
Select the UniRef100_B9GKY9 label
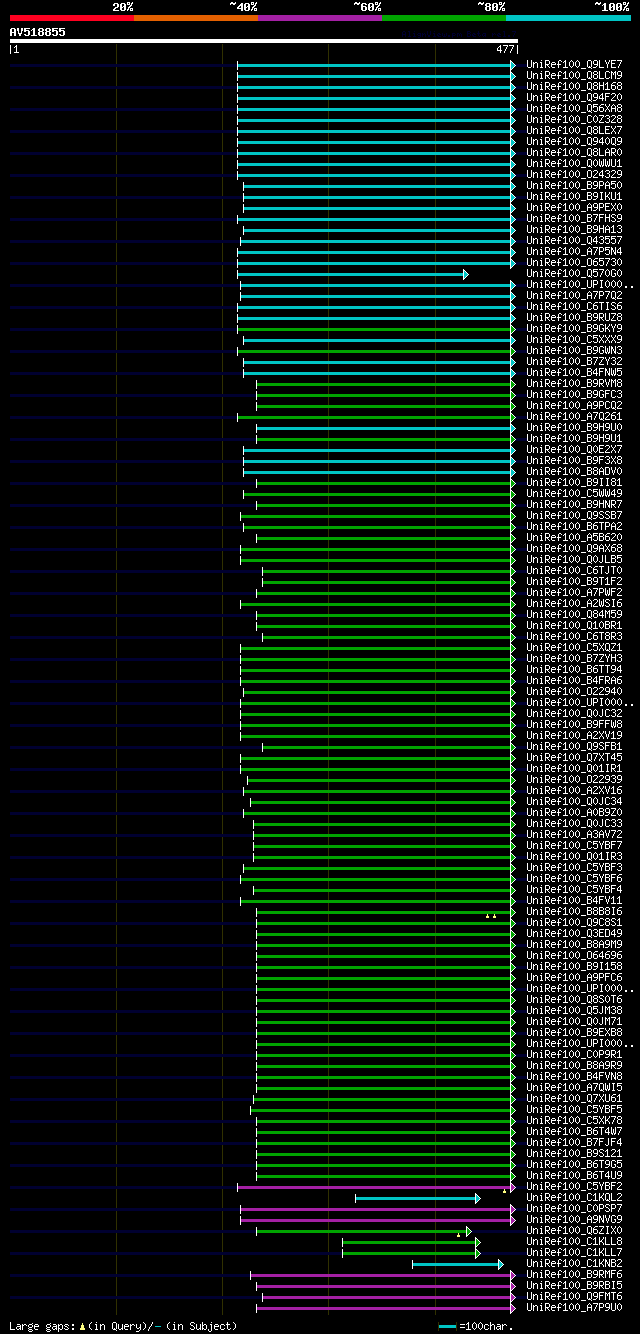click(574, 329)
